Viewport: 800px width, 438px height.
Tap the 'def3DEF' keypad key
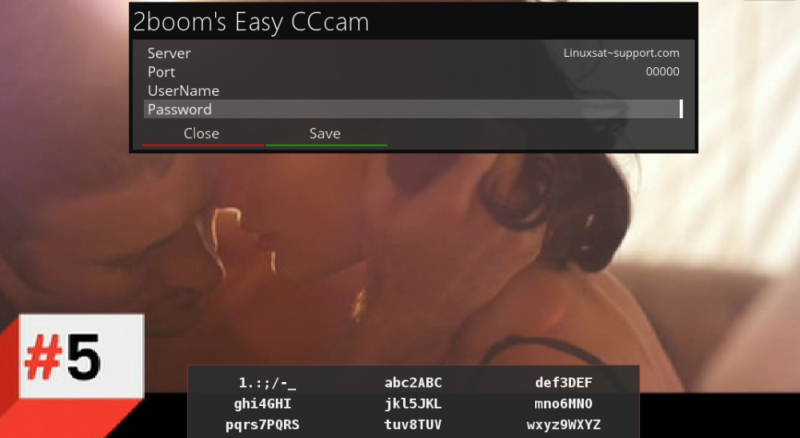[x=563, y=383]
